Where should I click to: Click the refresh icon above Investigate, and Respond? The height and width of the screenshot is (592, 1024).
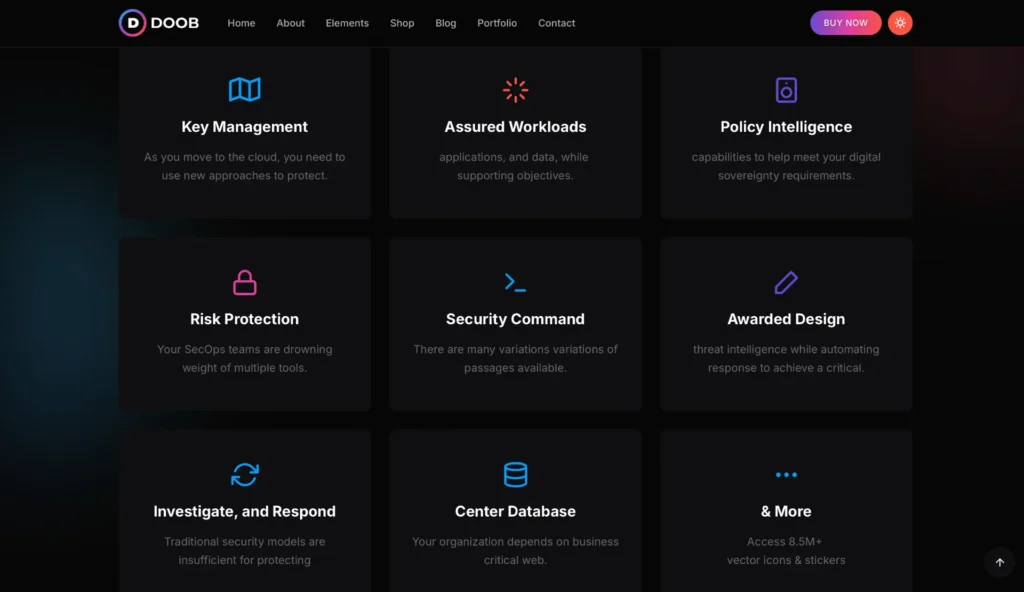coord(245,474)
